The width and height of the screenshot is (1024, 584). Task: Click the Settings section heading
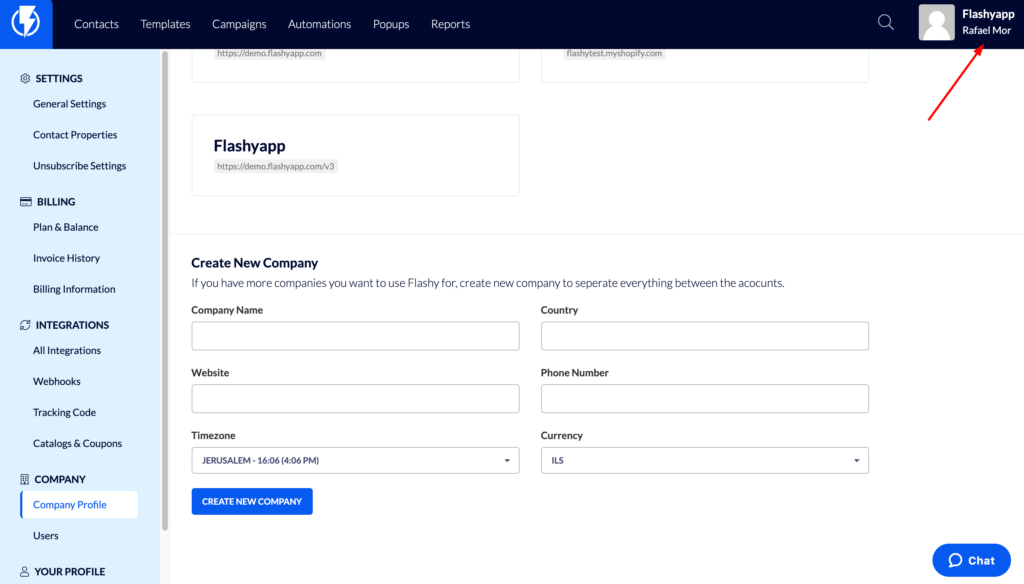(x=59, y=78)
